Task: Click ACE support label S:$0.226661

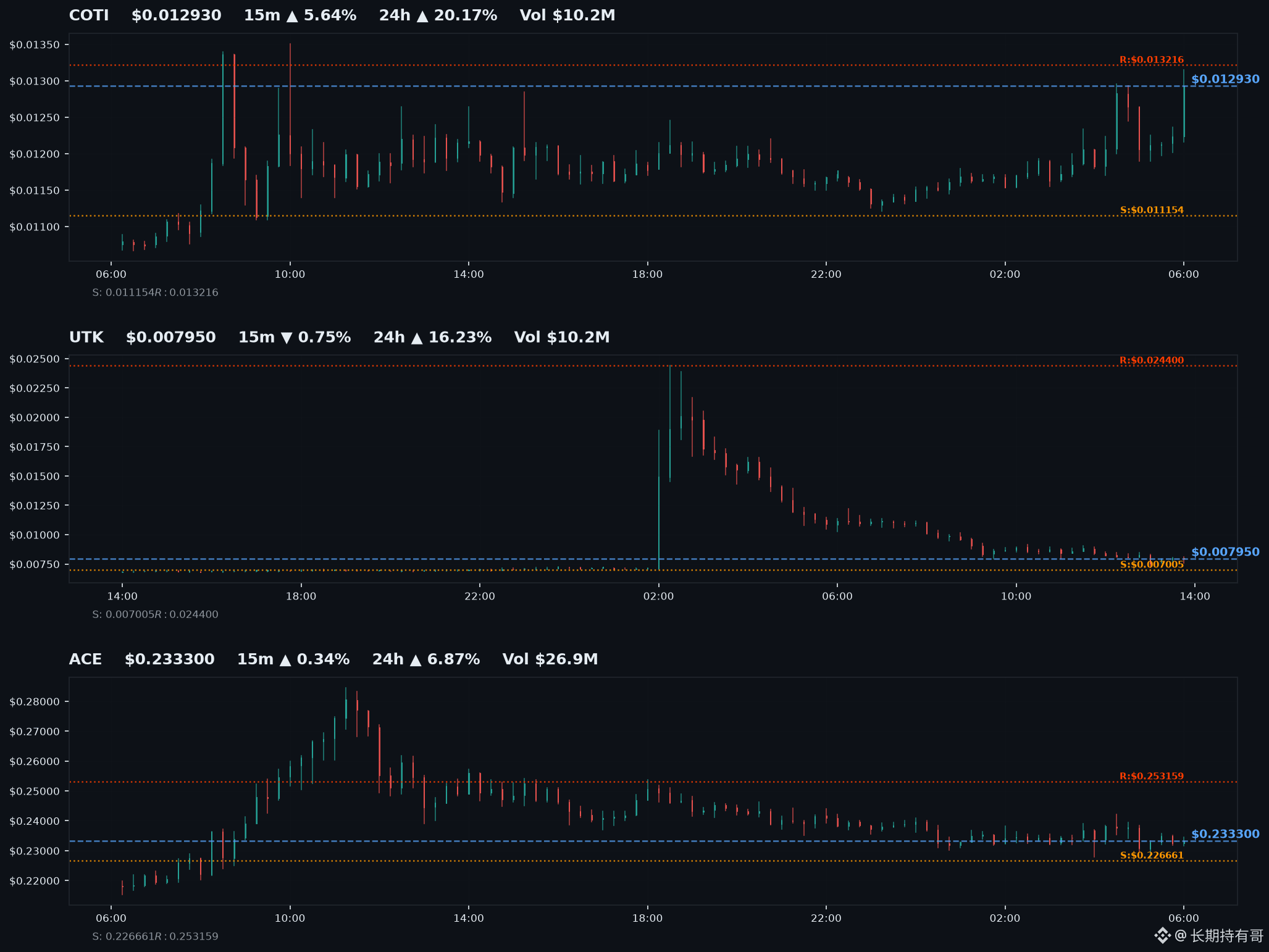Action: click(x=1152, y=856)
